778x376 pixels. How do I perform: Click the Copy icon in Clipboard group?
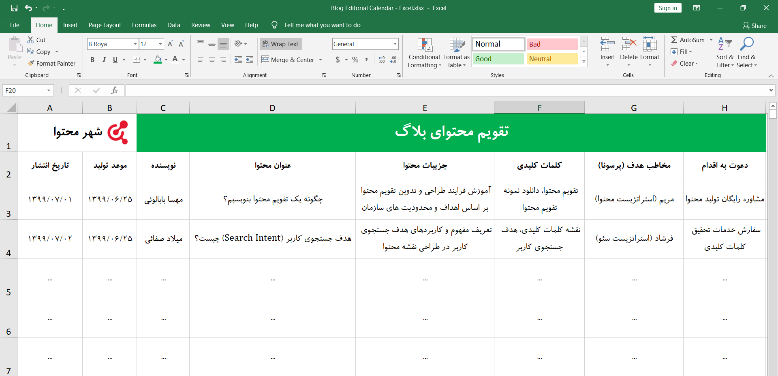click(31, 52)
